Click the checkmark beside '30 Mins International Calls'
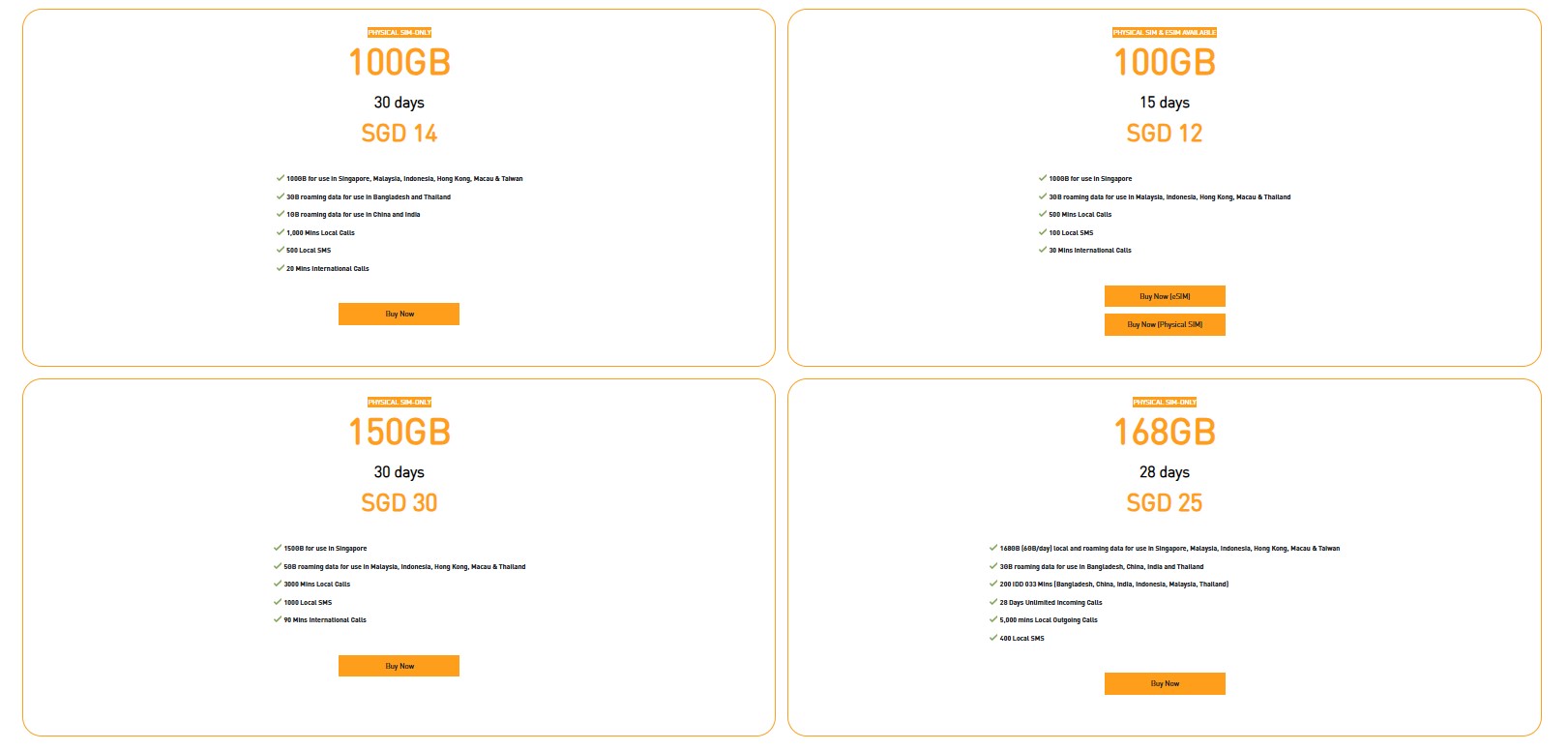Viewport: 1568px width, 751px height. pyautogui.click(x=1042, y=250)
